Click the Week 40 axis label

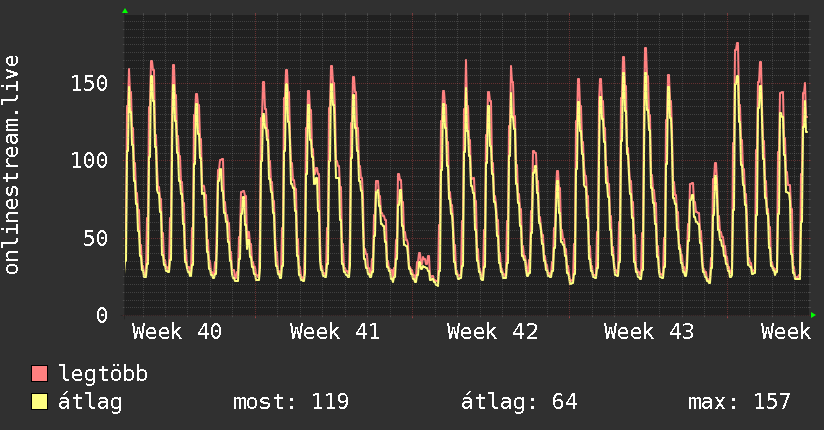tap(177, 332)
